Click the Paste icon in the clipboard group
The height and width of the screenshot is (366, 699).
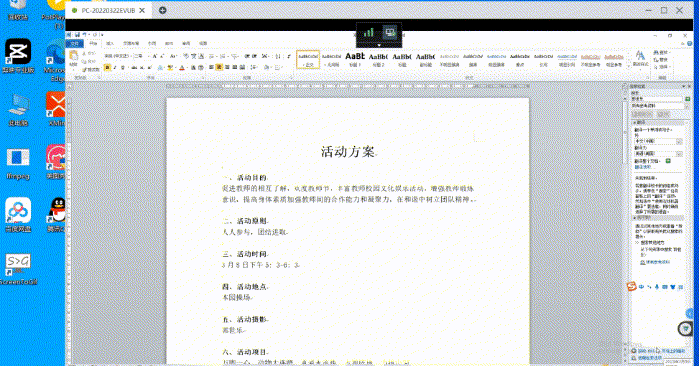pyautogui.click(x=74, y=55)
